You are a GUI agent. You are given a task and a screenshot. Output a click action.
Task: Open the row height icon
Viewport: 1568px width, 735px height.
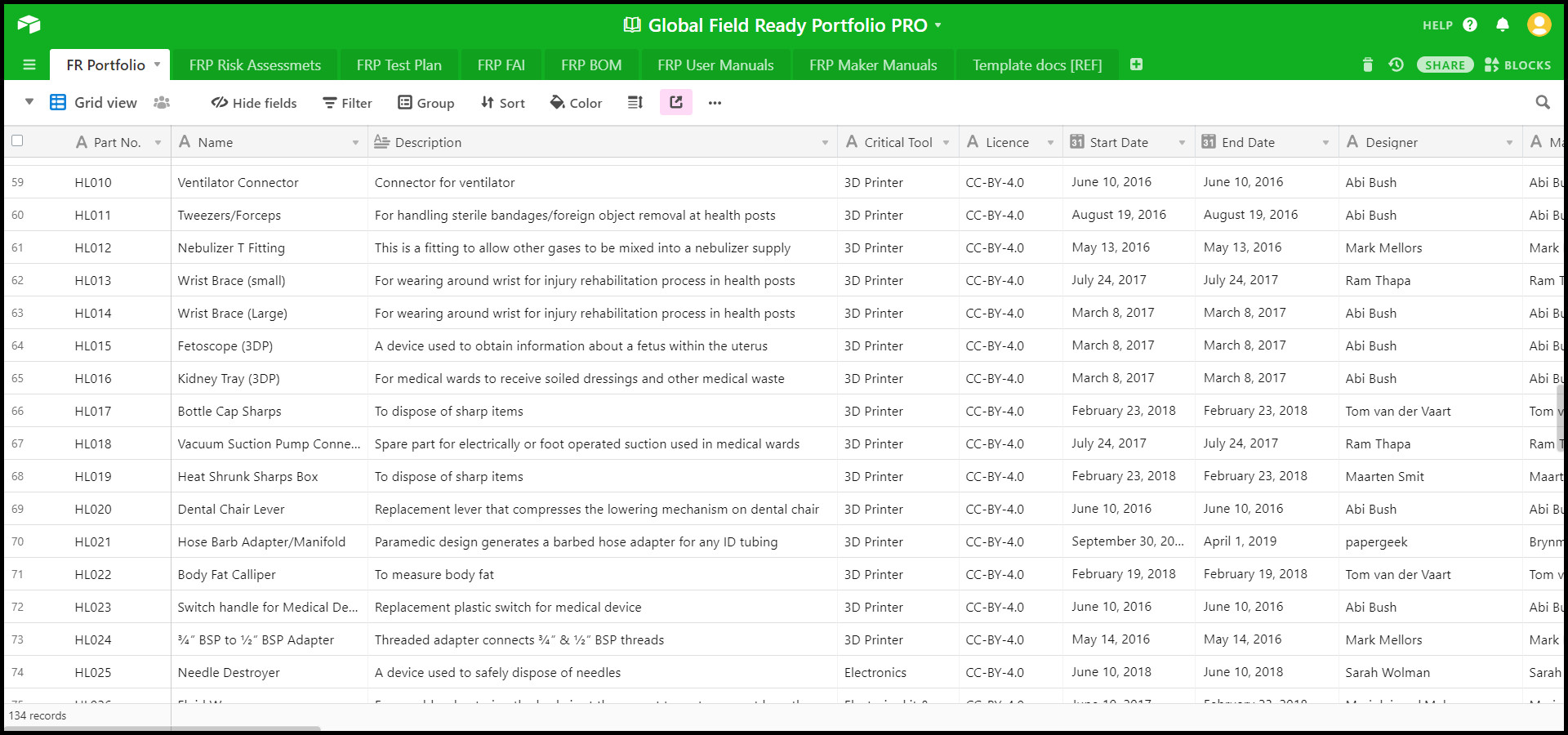(635, 102)
